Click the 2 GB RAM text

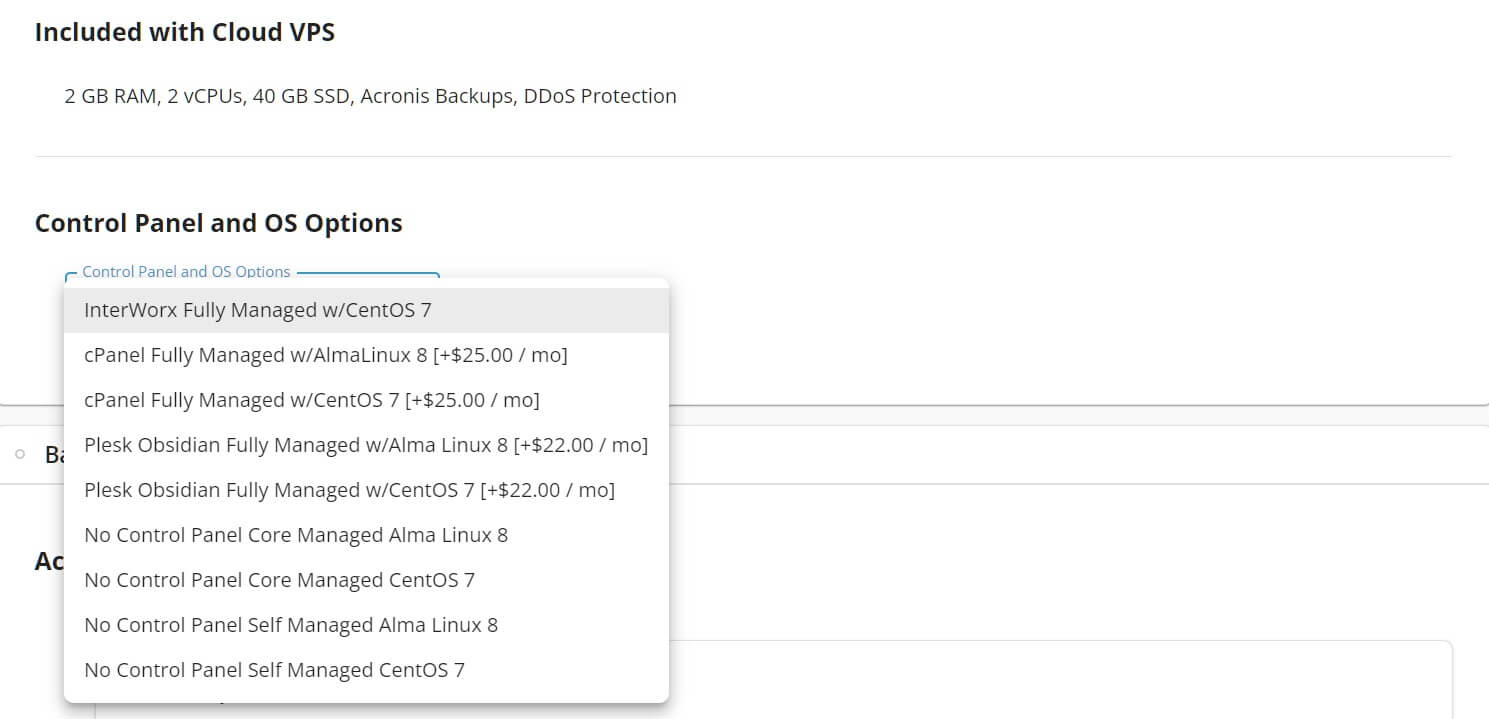(110, 96)
